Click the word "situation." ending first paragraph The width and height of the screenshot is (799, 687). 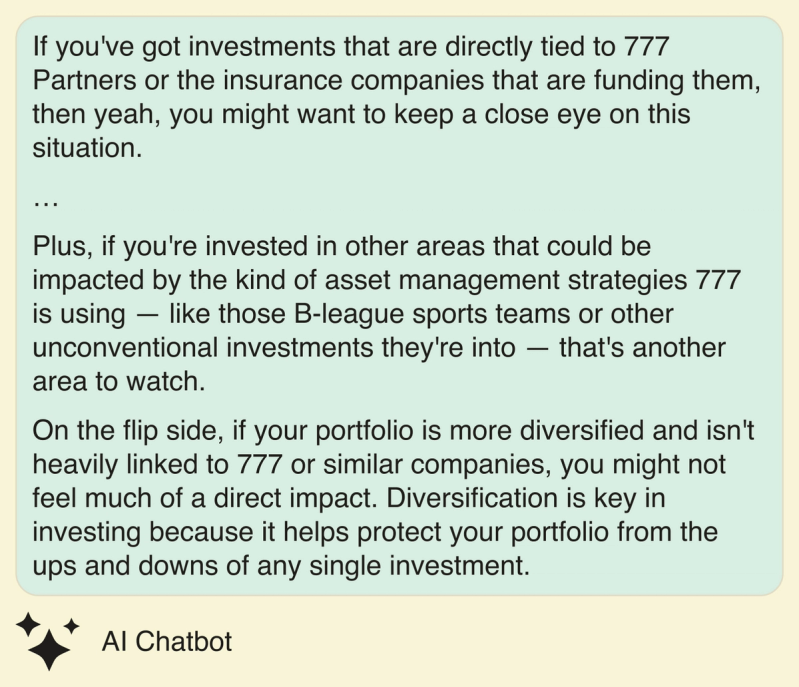(x=82, y=148)
